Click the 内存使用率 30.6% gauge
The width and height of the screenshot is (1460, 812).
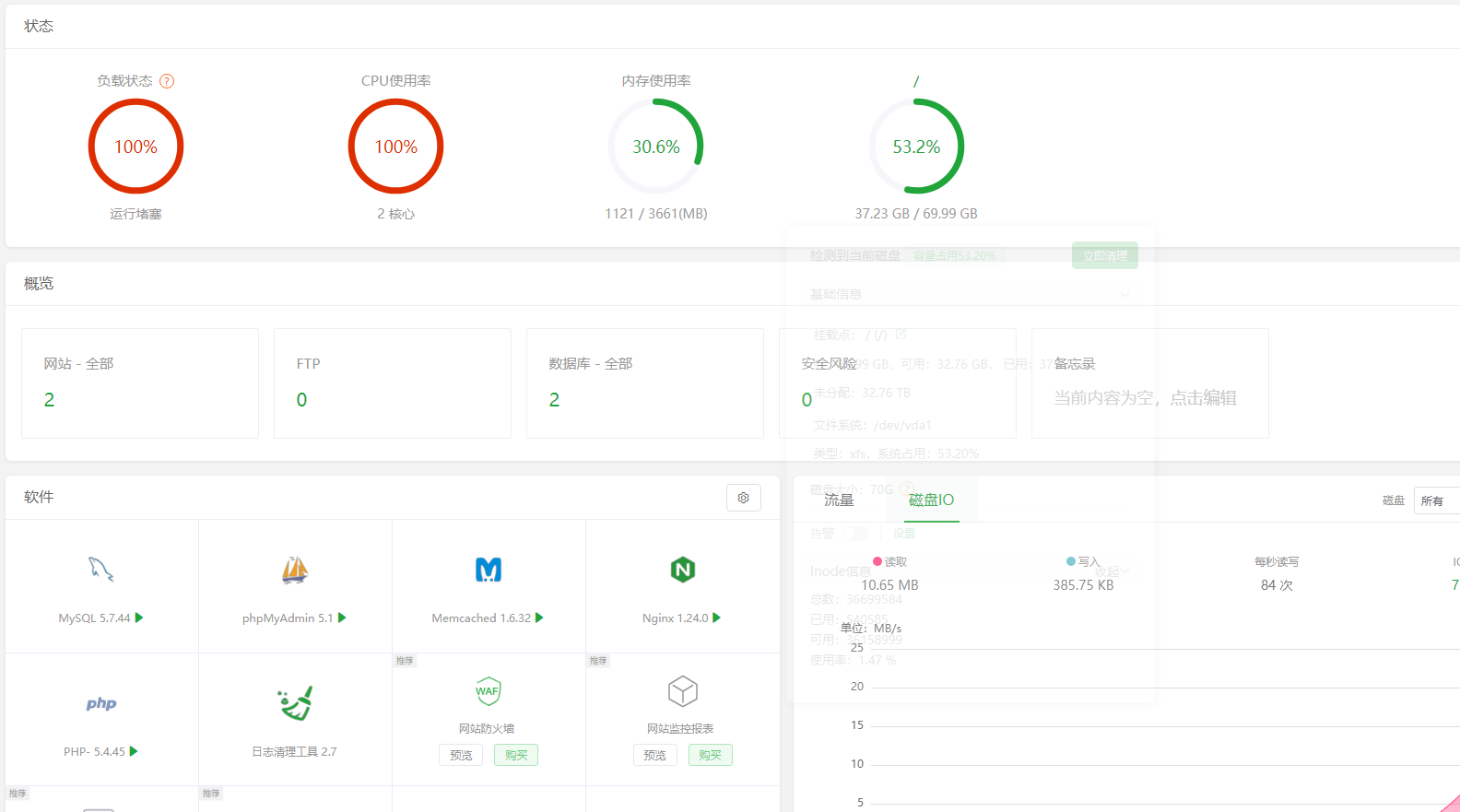pos(656,147)
